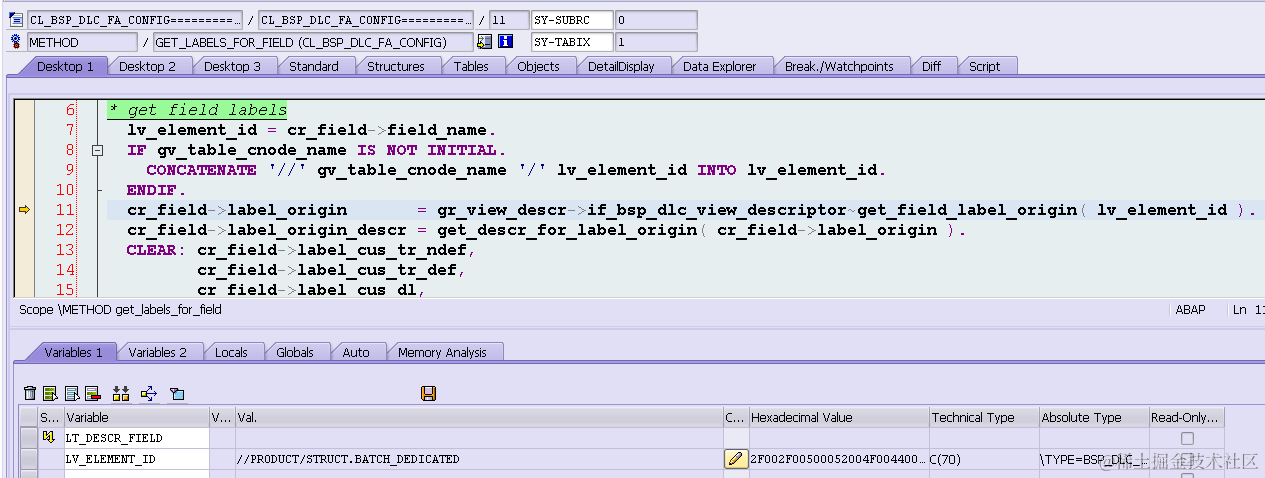Screen dimensions: 1265x478
Task: Select the Locals tab
Action: 231,352
